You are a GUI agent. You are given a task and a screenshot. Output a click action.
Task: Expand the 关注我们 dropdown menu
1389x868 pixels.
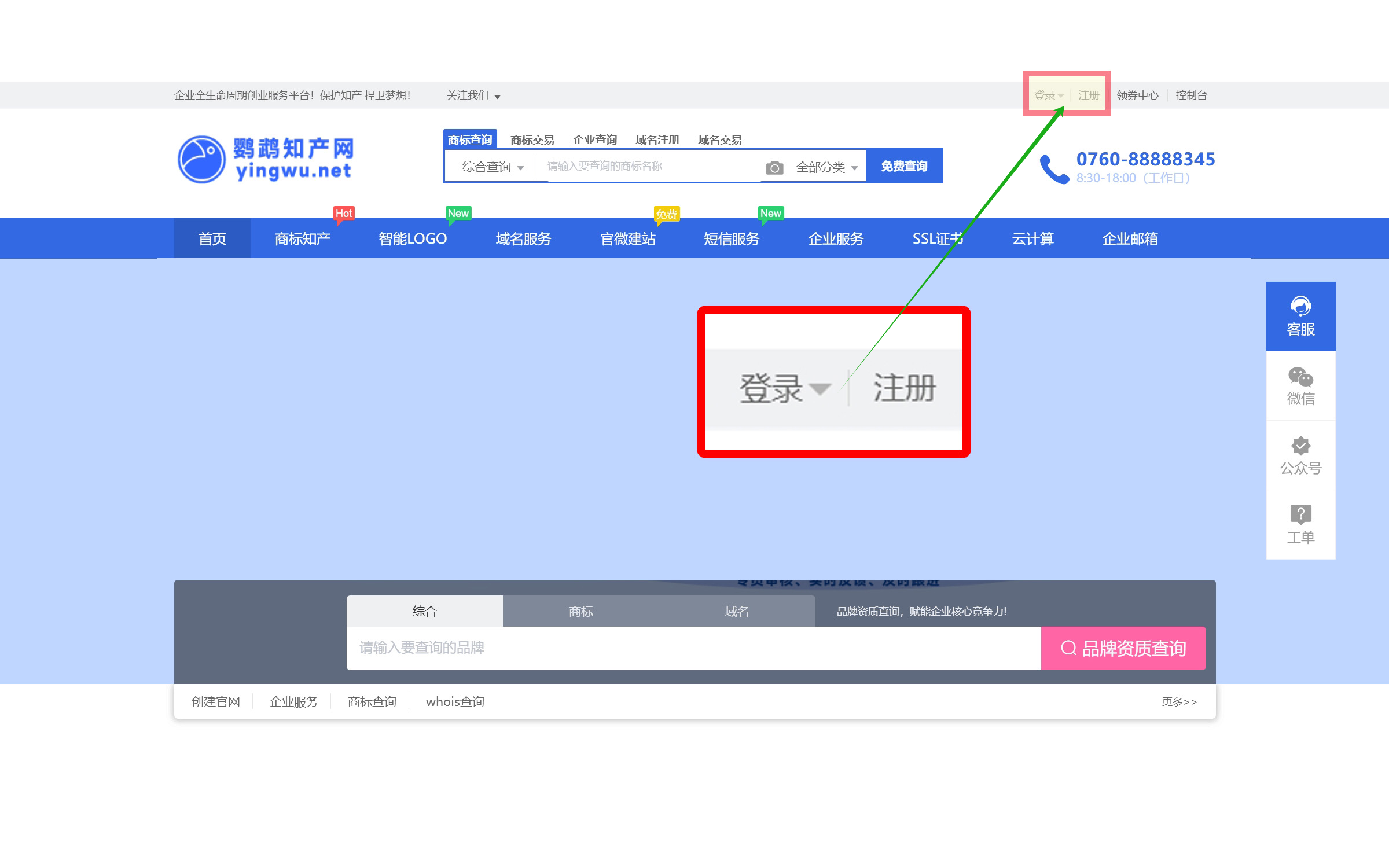tap(473, 95)
